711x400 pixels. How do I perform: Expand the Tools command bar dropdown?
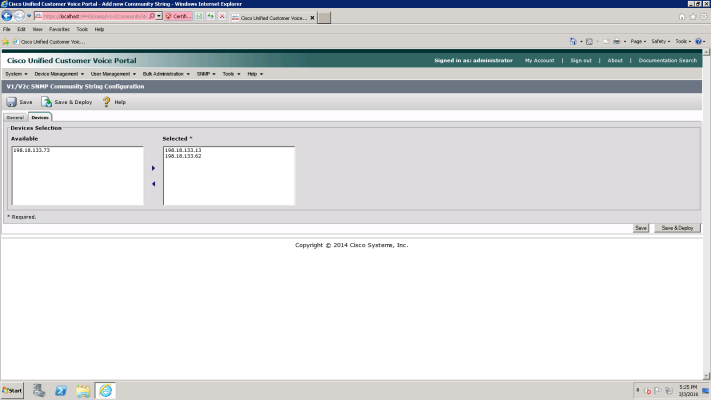point(683,41)
